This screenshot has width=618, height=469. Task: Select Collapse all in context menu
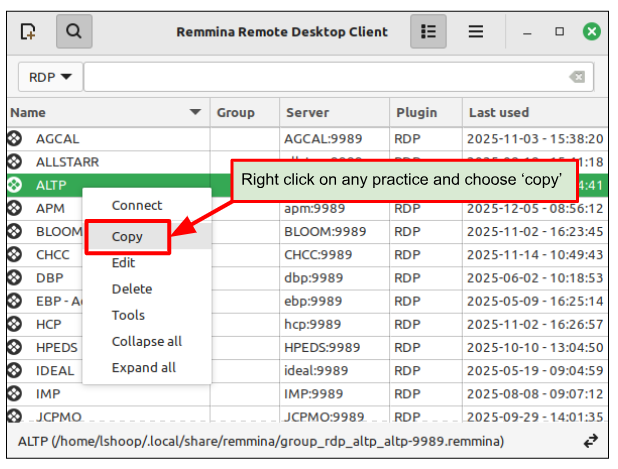tap(147, 341)
